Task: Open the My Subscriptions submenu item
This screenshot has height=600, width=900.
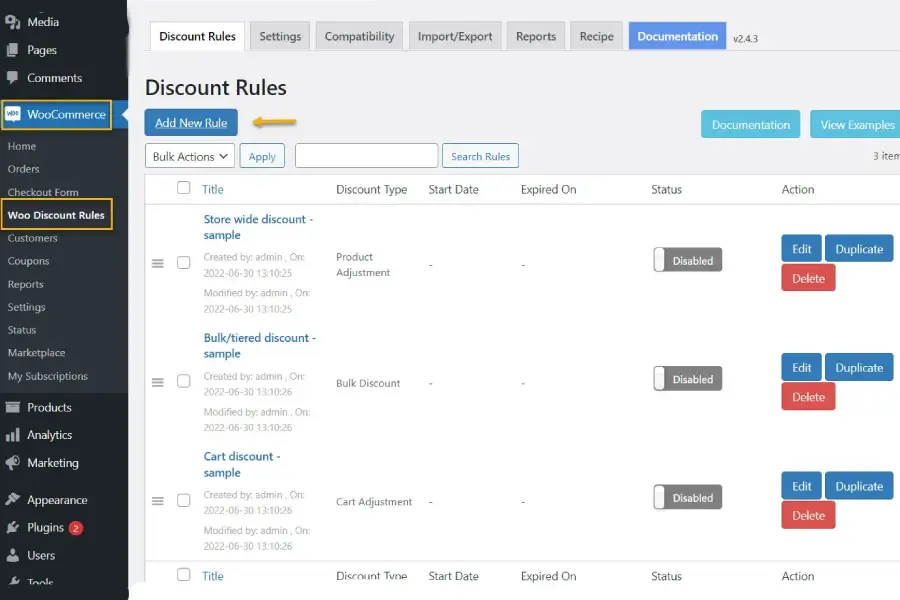Action: tap(48, 376)
